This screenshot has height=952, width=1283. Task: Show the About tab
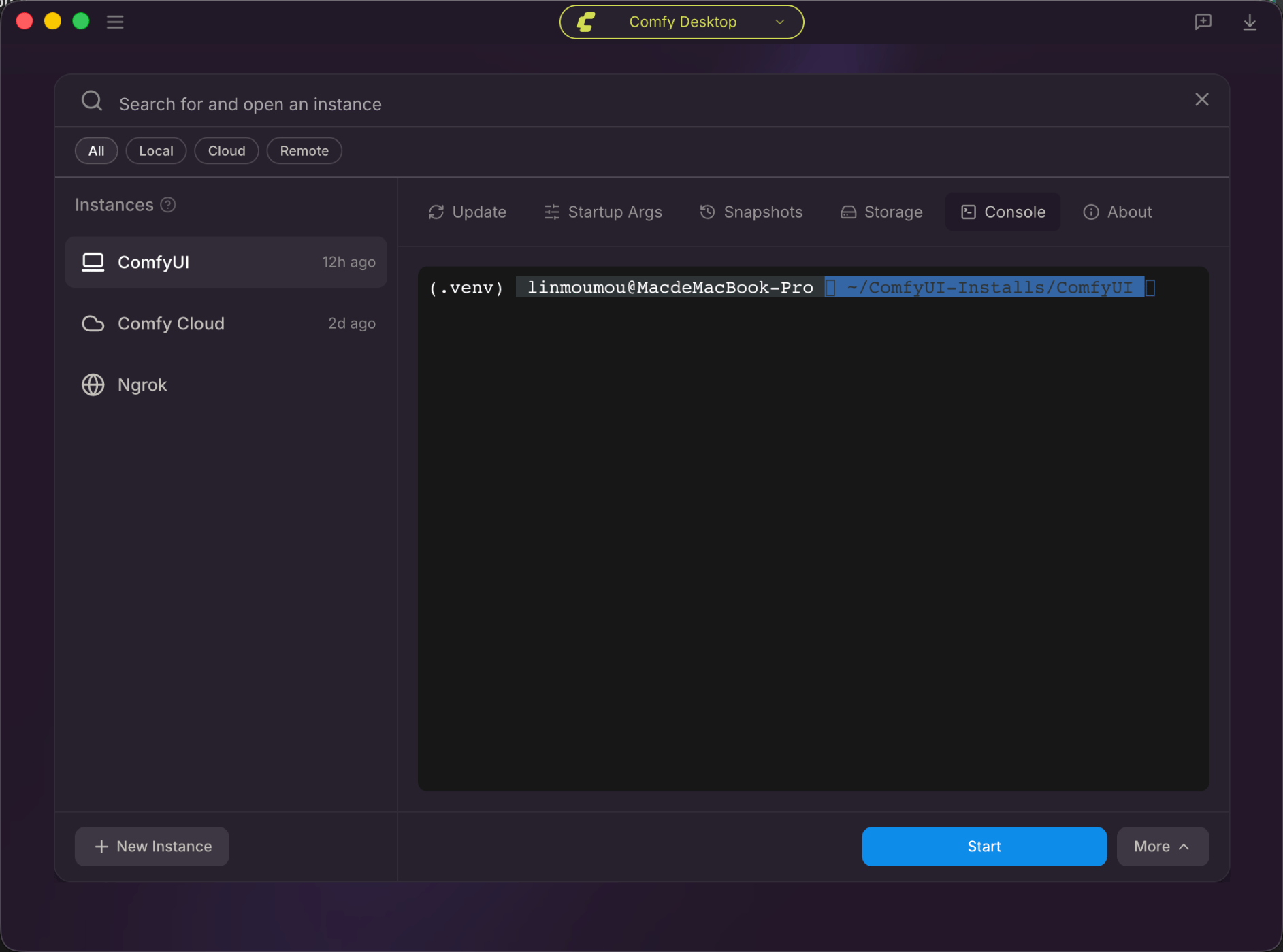pos(1118,212)
